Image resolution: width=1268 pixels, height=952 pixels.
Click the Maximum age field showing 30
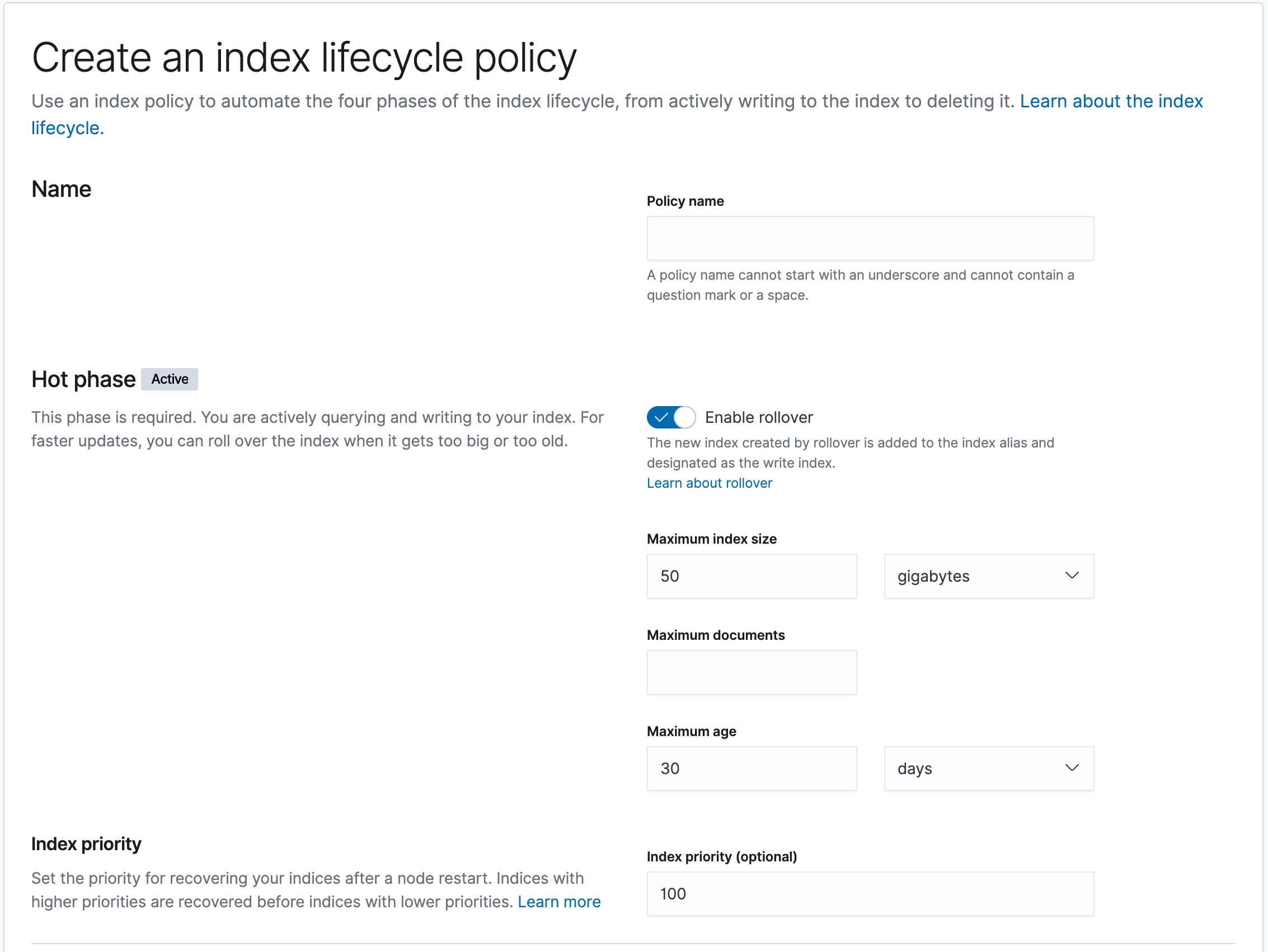pyautogui.click(x=751, y=769)
